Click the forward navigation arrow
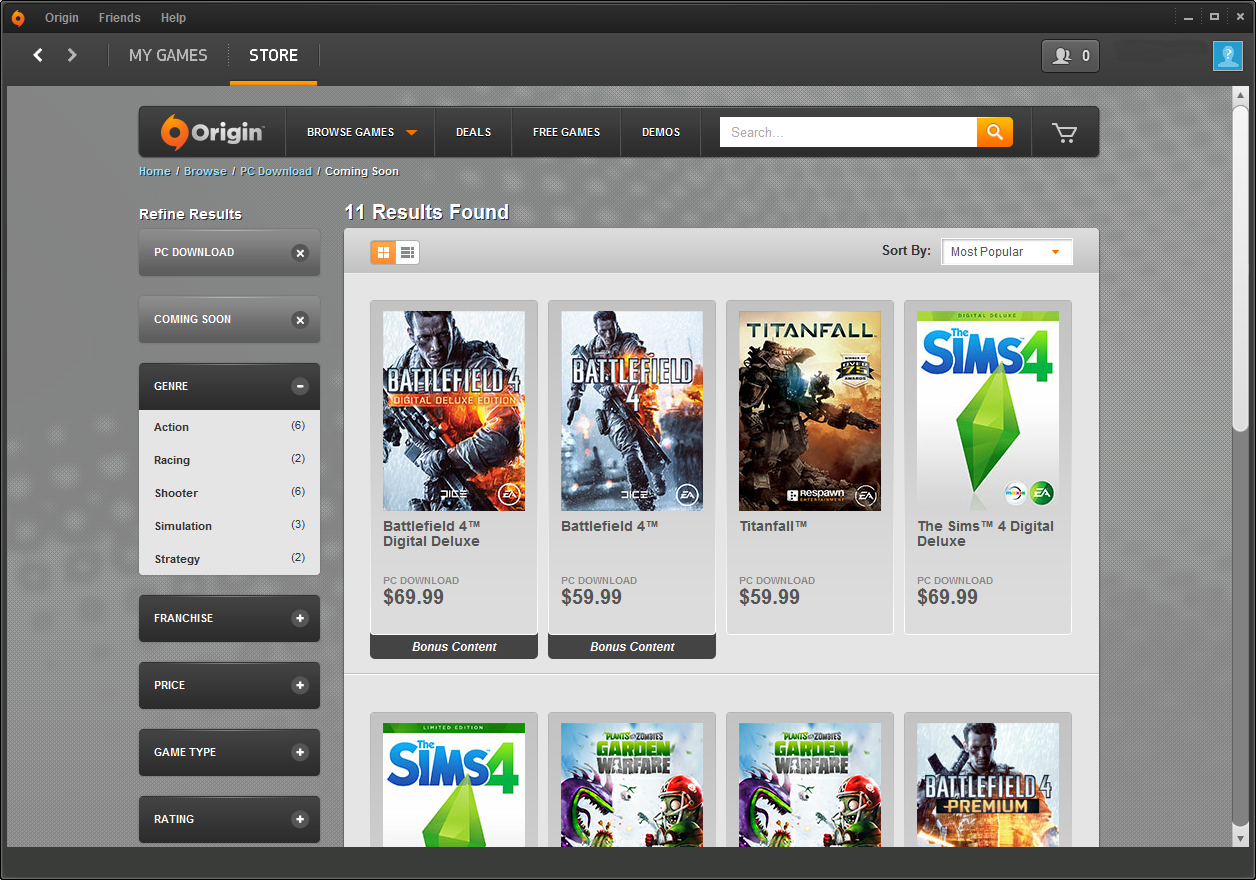This screenshot has height=880, width=1256. click(71, 55)
